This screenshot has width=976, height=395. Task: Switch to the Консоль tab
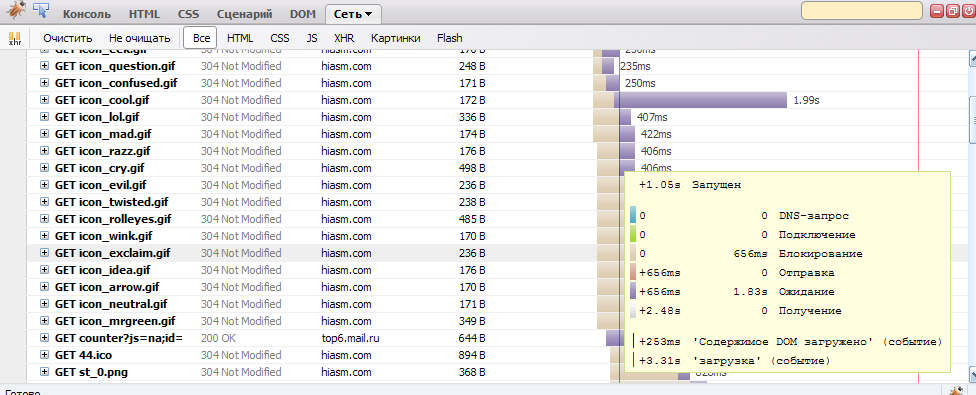(87, 14)
